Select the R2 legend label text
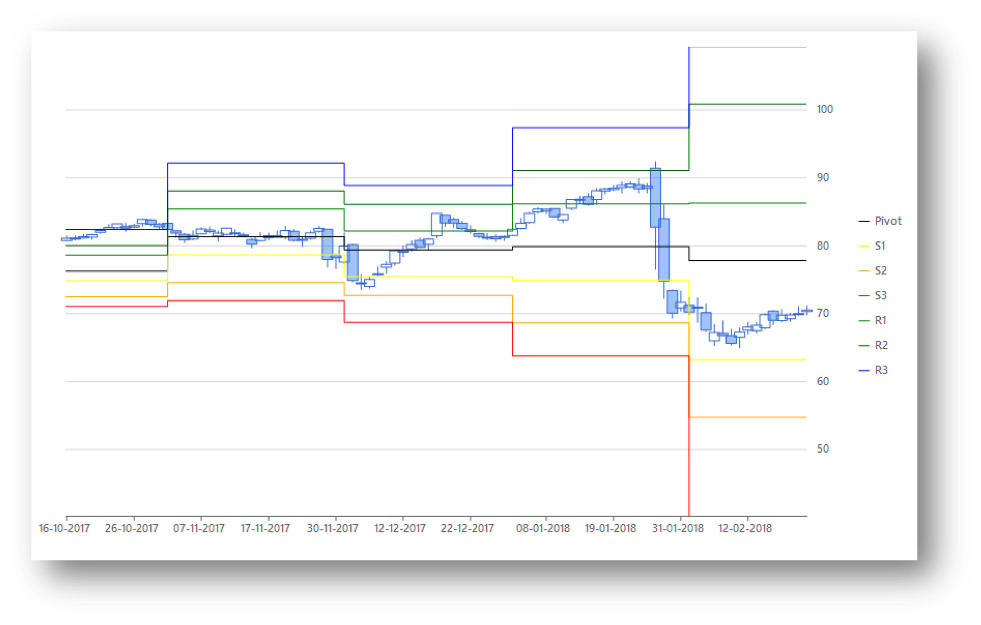The height and width of the screenshot is (625, 981). [x=879, y=345]
